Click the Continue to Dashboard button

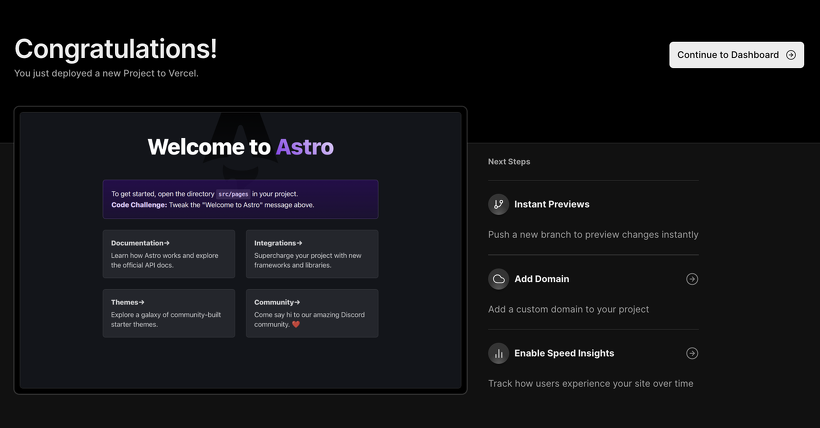(x=736, y=55)
